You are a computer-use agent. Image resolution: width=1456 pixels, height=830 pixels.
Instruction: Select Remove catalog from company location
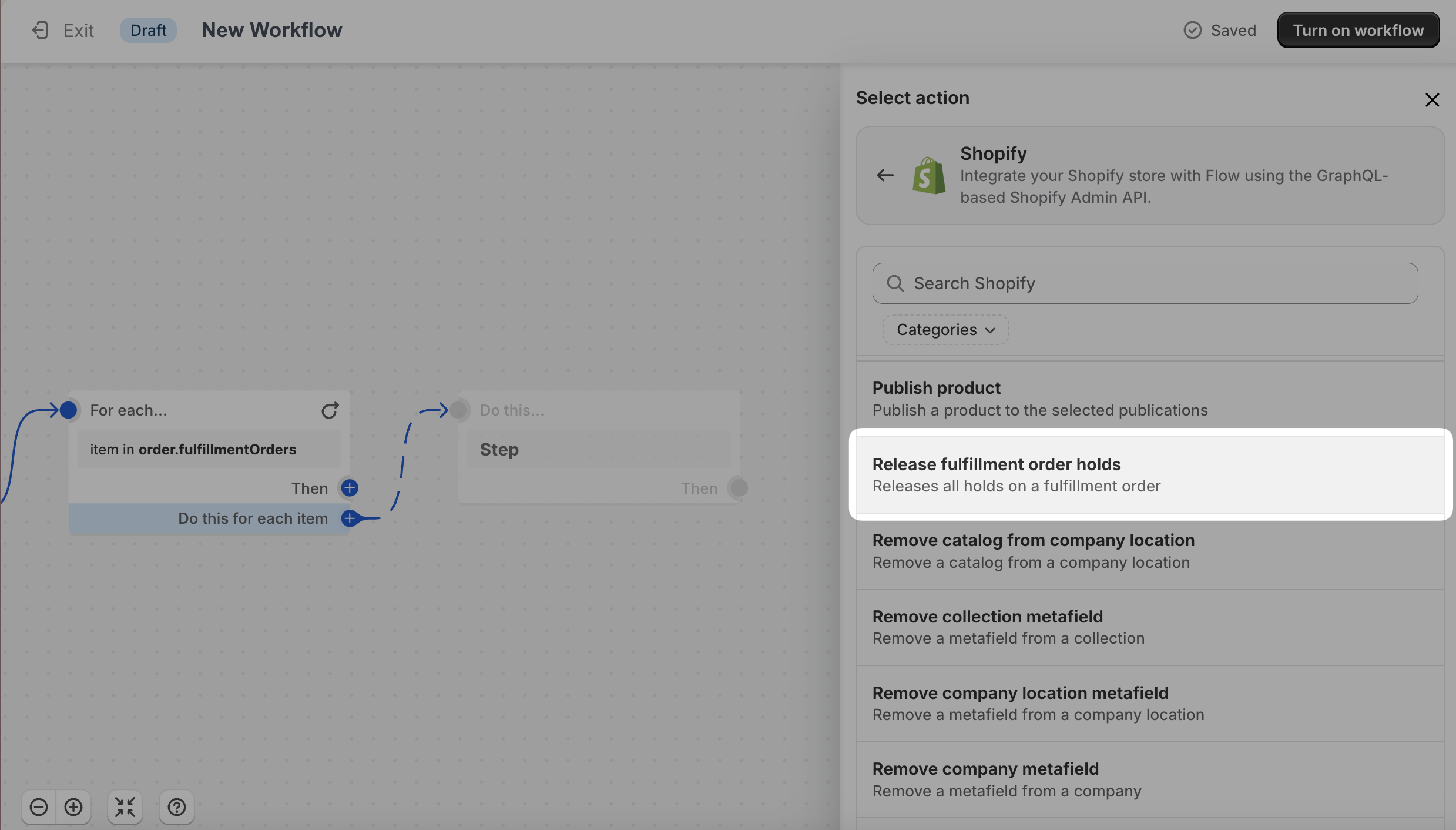pos(1150,551)
